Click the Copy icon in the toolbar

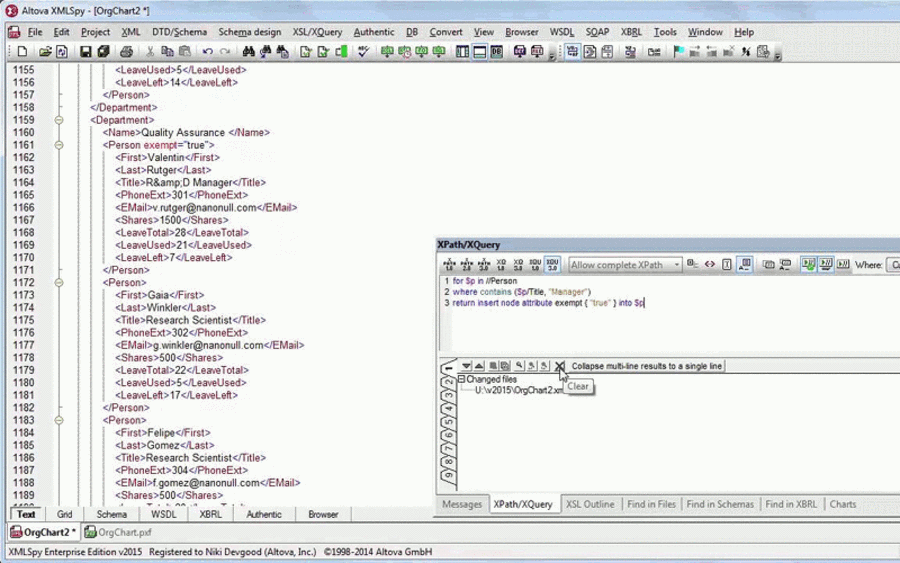click(x=167, y=52)
